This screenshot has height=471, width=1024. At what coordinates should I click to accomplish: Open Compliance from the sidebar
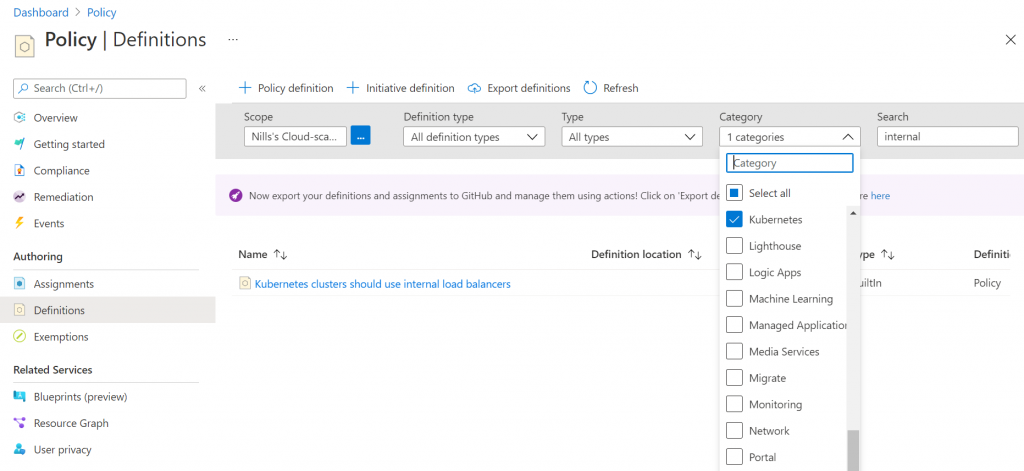click(x=61, y=171)
